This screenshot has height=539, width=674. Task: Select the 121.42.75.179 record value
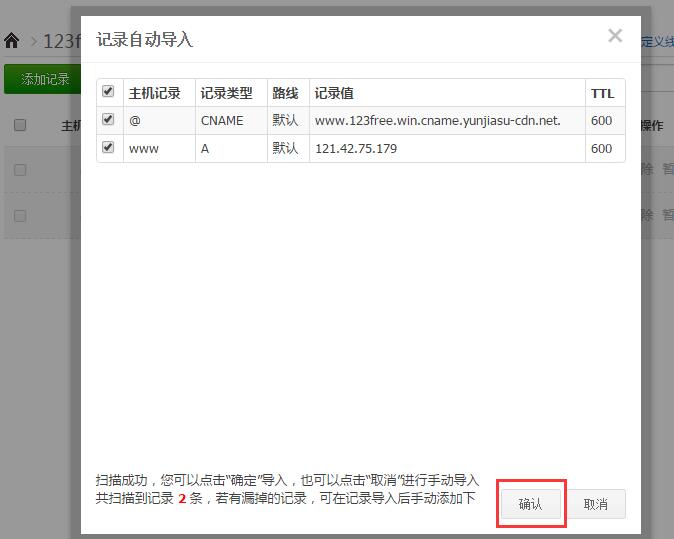[x=356, y=149]
